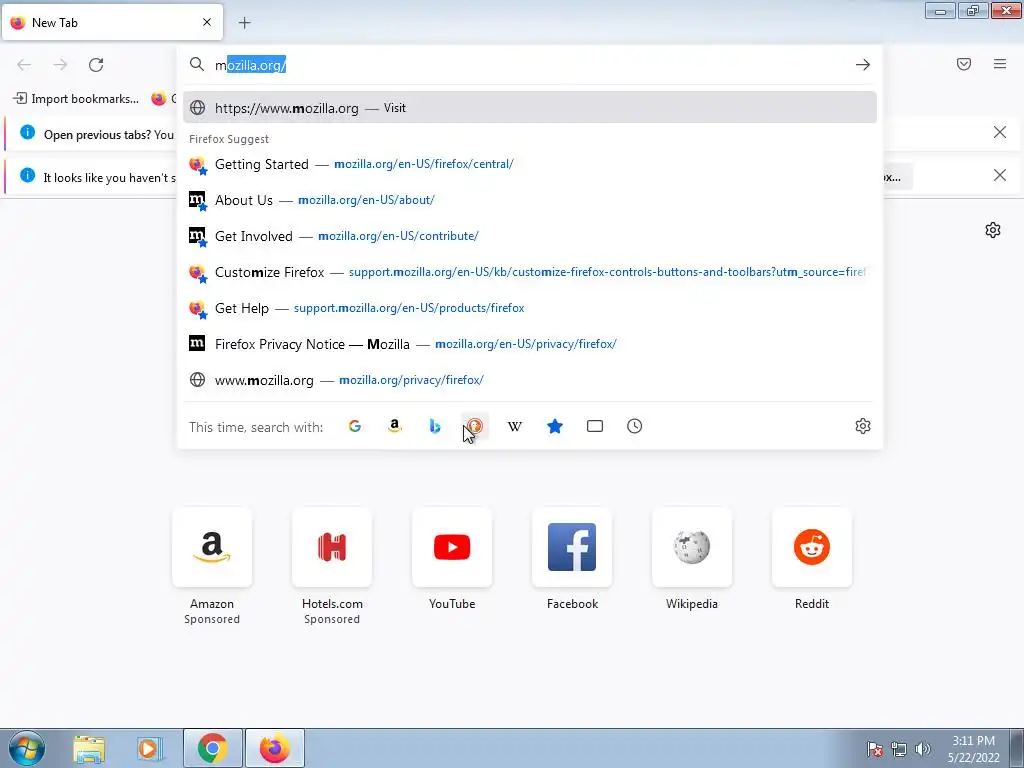The height and width of the screenshot is (768, 1024).
Task: Search open tabs using the tab icon
Action: (595, 426)
